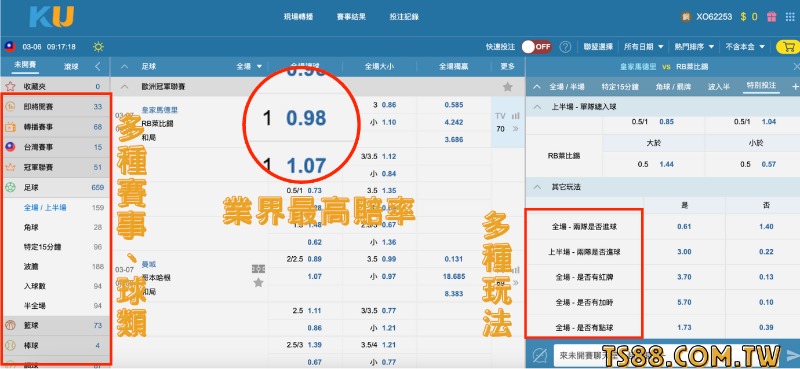Open the 皇家馬德里 team link

[x=160, y=110]
